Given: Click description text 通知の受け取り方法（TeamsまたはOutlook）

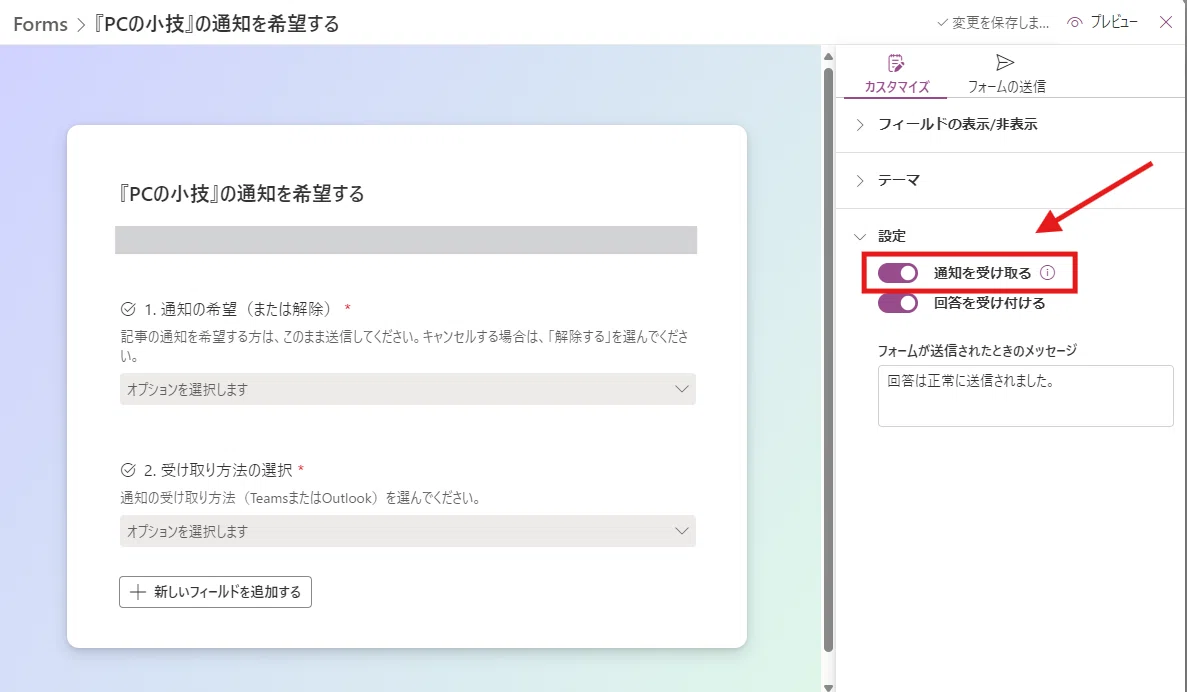Looking at the screenshot, I should (300, 498).
